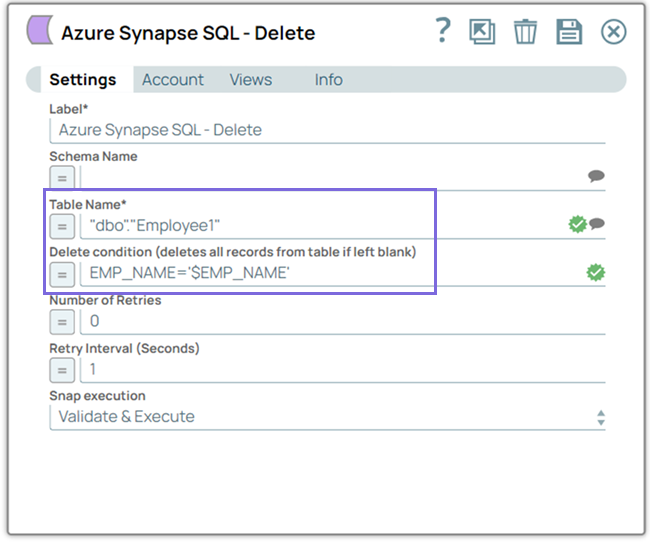650x543 pixels.
Task: Click the 'Snap execution' label
Action: [x=97, y=396]
